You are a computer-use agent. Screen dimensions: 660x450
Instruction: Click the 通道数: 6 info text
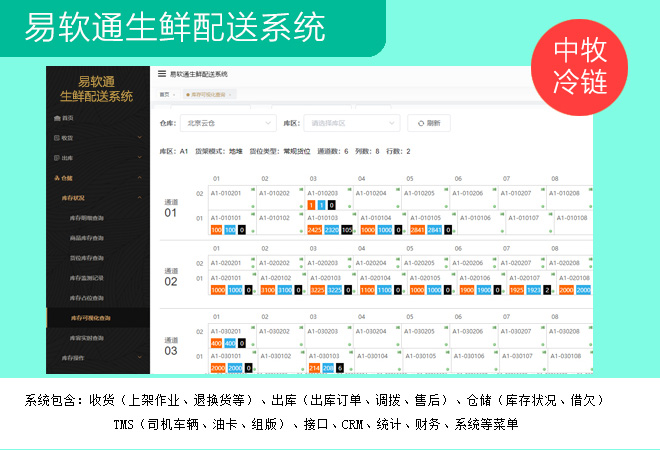point(333,151)
